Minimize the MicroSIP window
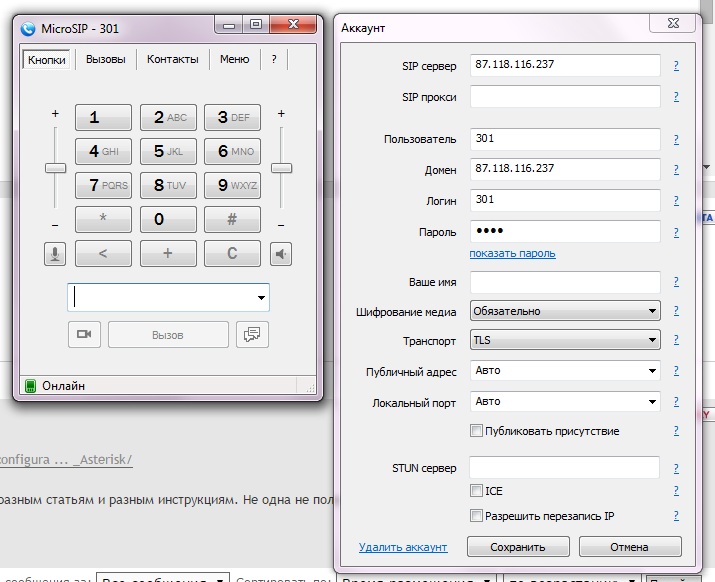The width and height of the screenshot is (715, 582). coord(229,25)
